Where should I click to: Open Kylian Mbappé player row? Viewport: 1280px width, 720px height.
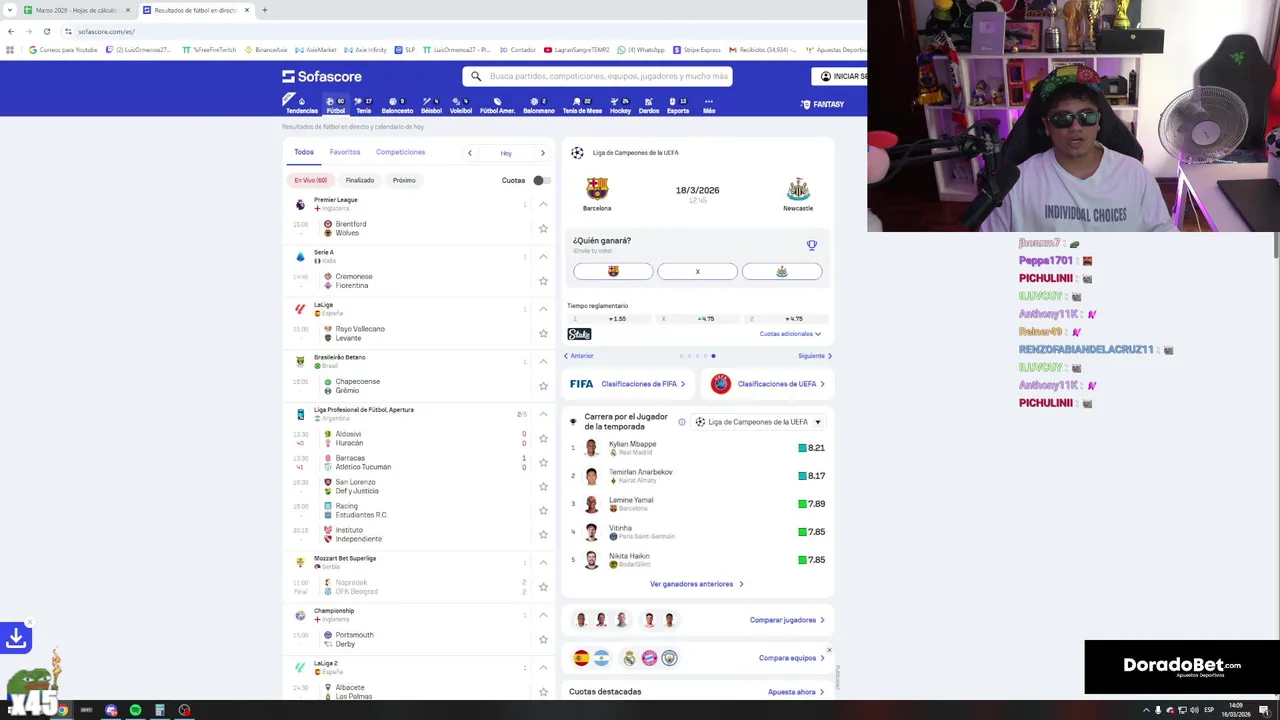[x=698, y=448]
